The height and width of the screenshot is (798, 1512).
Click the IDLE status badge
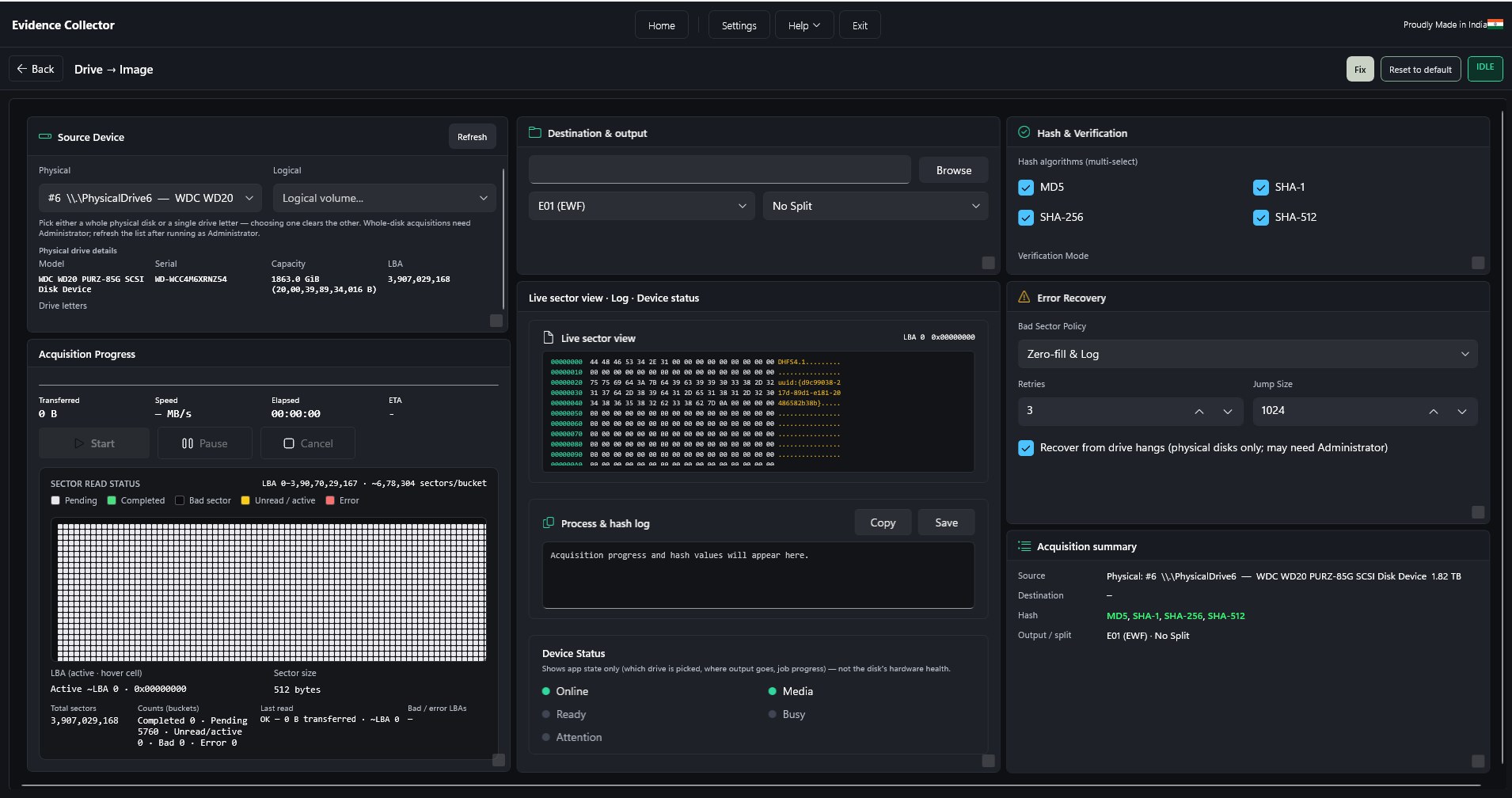tap(1485, 68)
